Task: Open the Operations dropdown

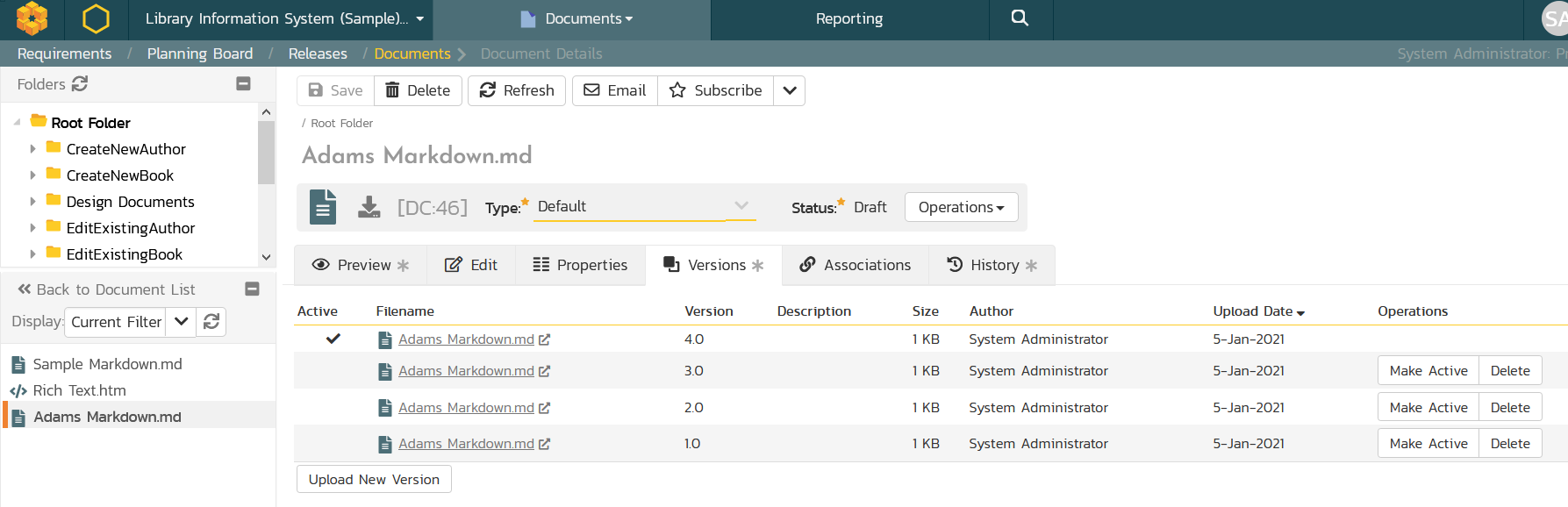Action: pyautogui.click(x=961, y=207)
